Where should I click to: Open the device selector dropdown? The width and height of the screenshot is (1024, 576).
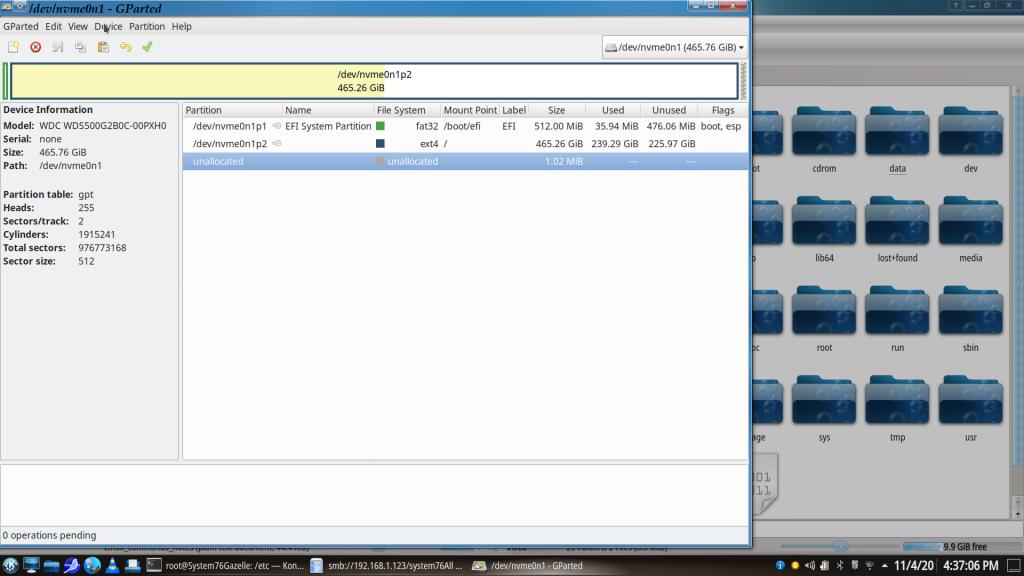675,47
